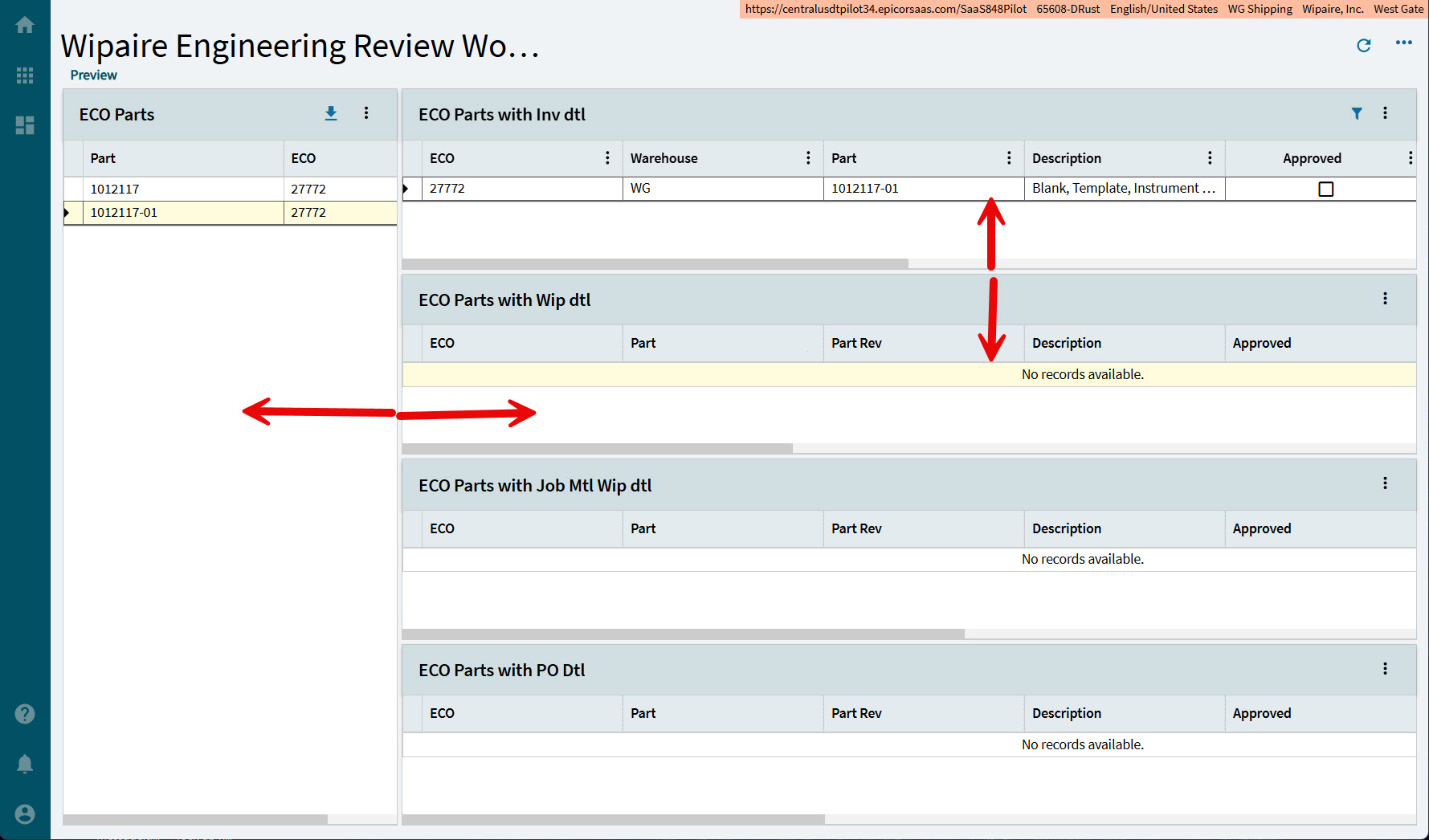
Task: Expand row arrow for ECO 27772 in Inv dtl
Action: click(x=406, y=189)
